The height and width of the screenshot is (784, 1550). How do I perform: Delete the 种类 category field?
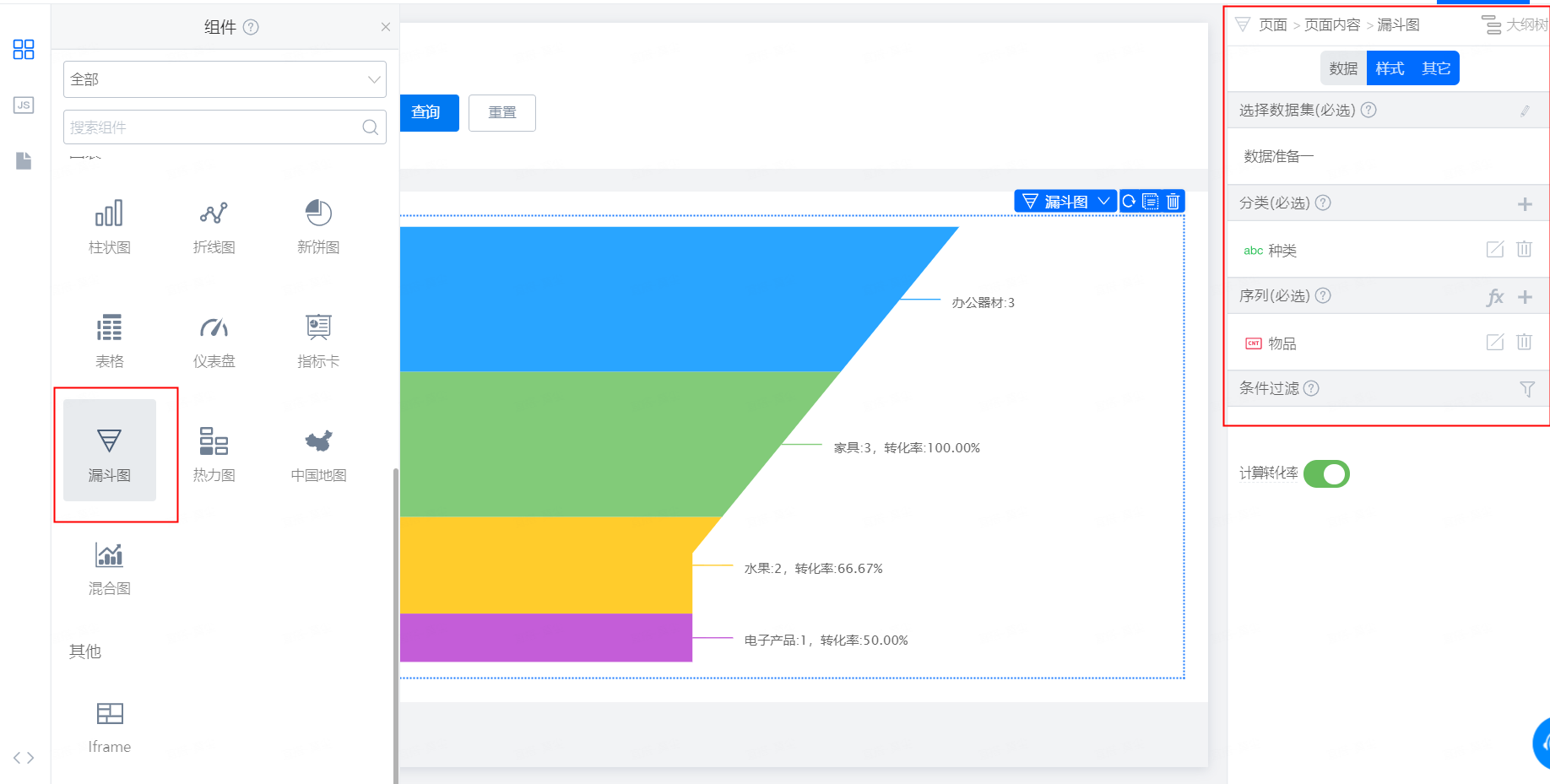coord(1524,250)
